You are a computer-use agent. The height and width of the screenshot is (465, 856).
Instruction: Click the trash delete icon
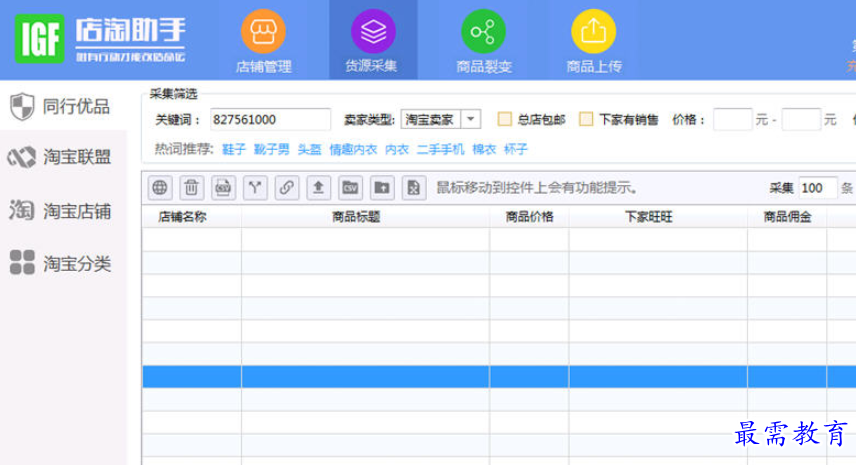pos(192,187)
